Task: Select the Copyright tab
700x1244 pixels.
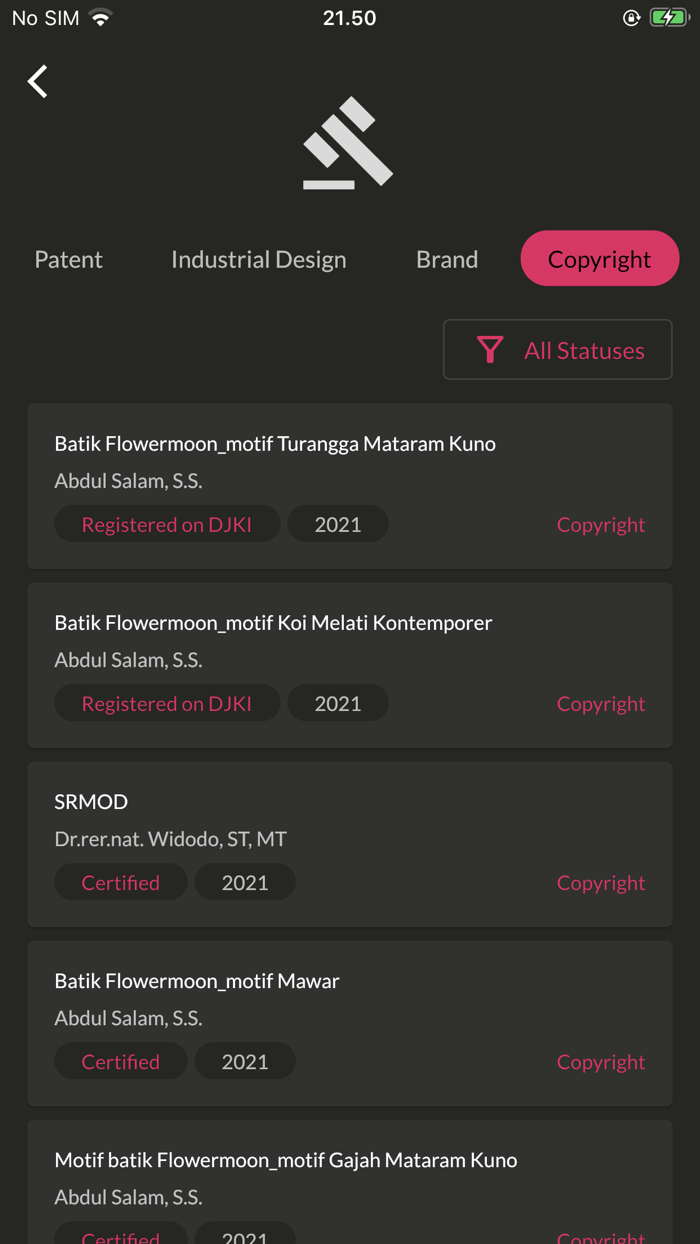Action: click(x=599, y=259)
